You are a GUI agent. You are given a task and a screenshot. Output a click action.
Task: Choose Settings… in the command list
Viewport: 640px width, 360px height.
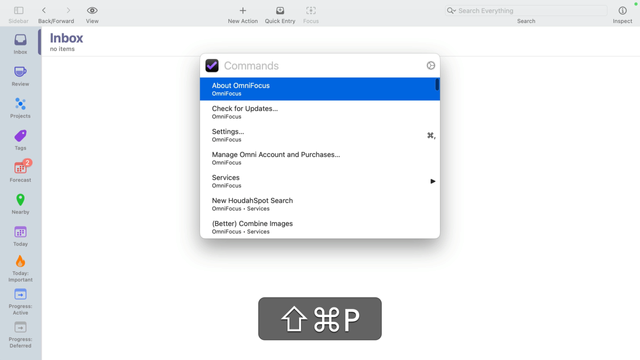coord(320,135)
